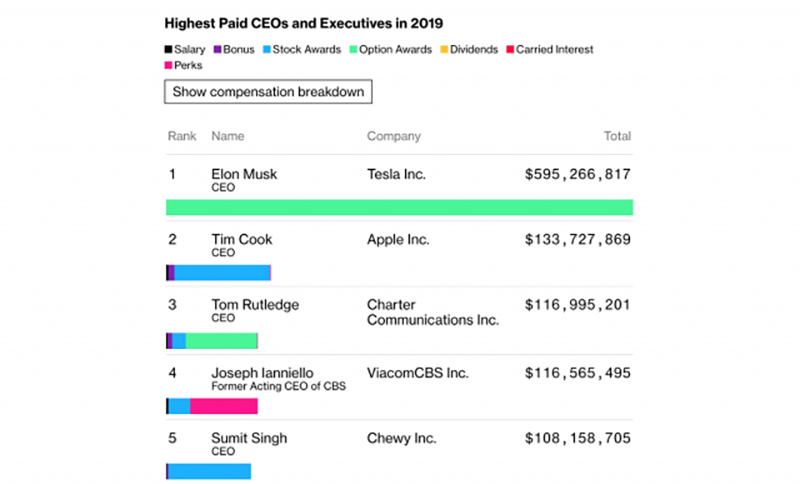Click the pink Perks legend swatch
The height and width of the screenshot is (484, 800).
[169, 66]
